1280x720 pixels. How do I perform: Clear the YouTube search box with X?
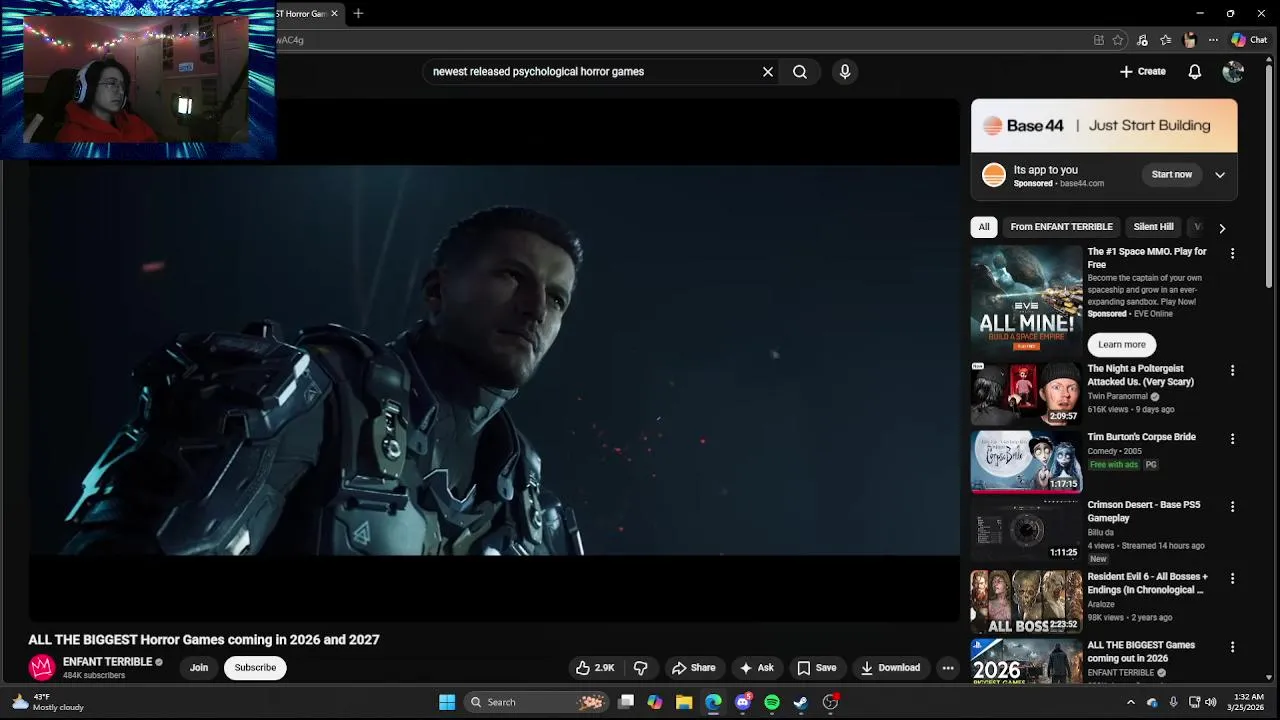pyautogui.click(x=768, y=72)
